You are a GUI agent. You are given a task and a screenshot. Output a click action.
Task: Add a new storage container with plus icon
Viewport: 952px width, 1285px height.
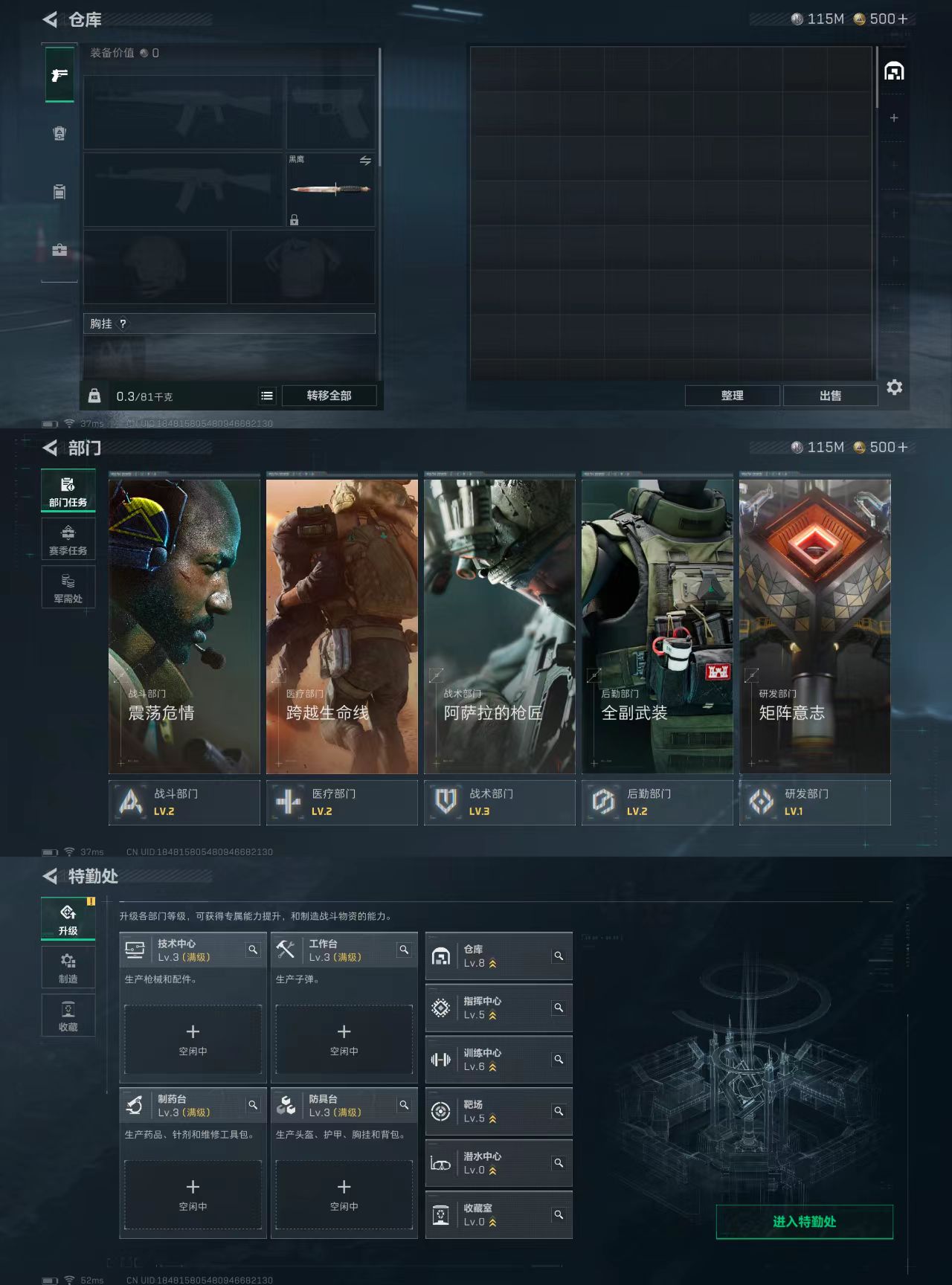[x=894, y=118]
